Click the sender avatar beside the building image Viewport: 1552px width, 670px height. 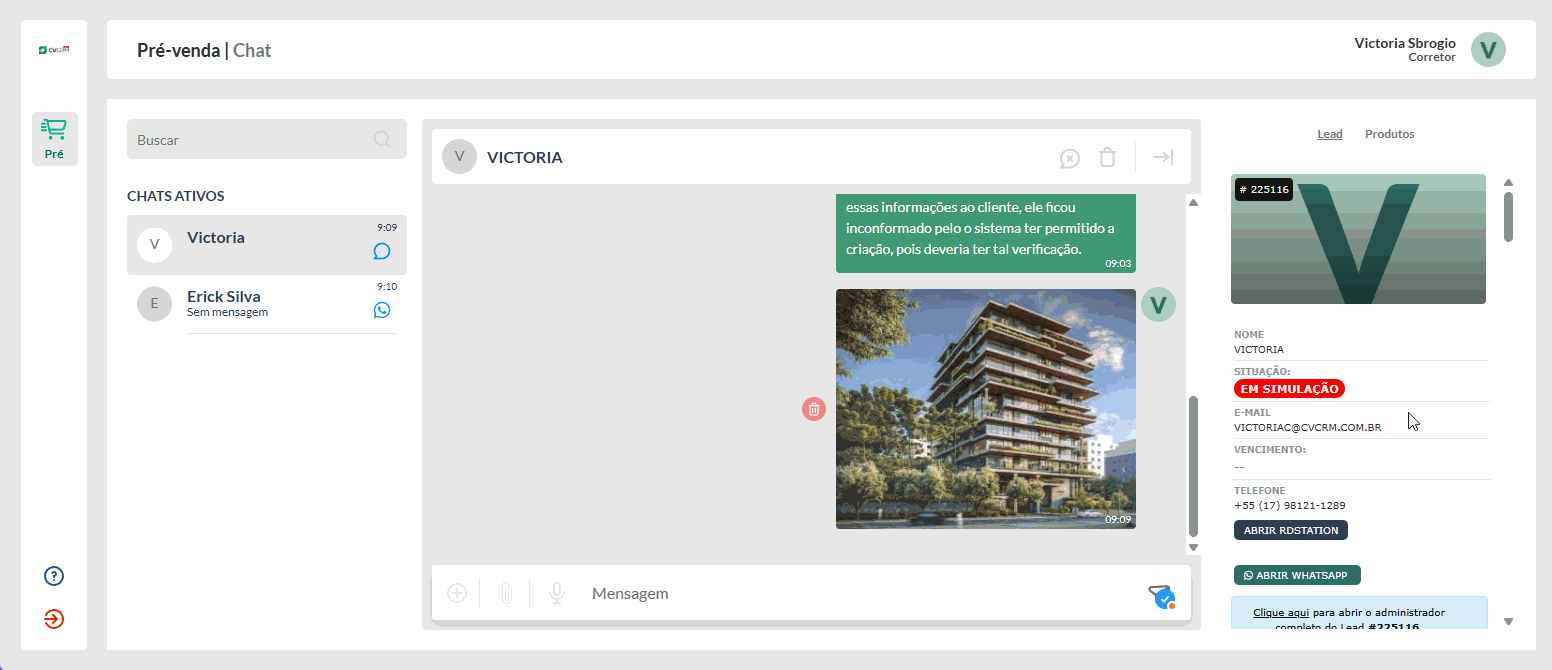(1159, 304)
